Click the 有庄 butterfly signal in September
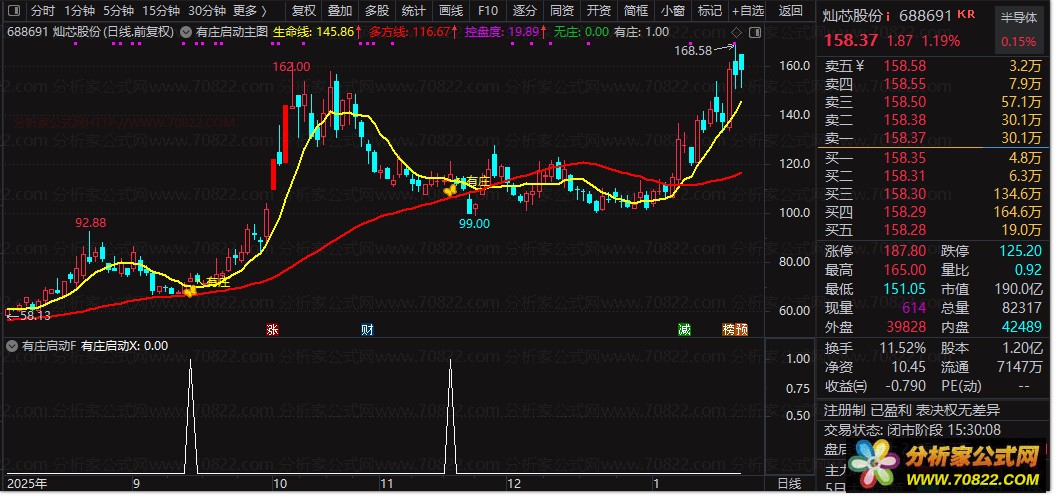The width and height of the screenshot is (1056, 496). 190,290
